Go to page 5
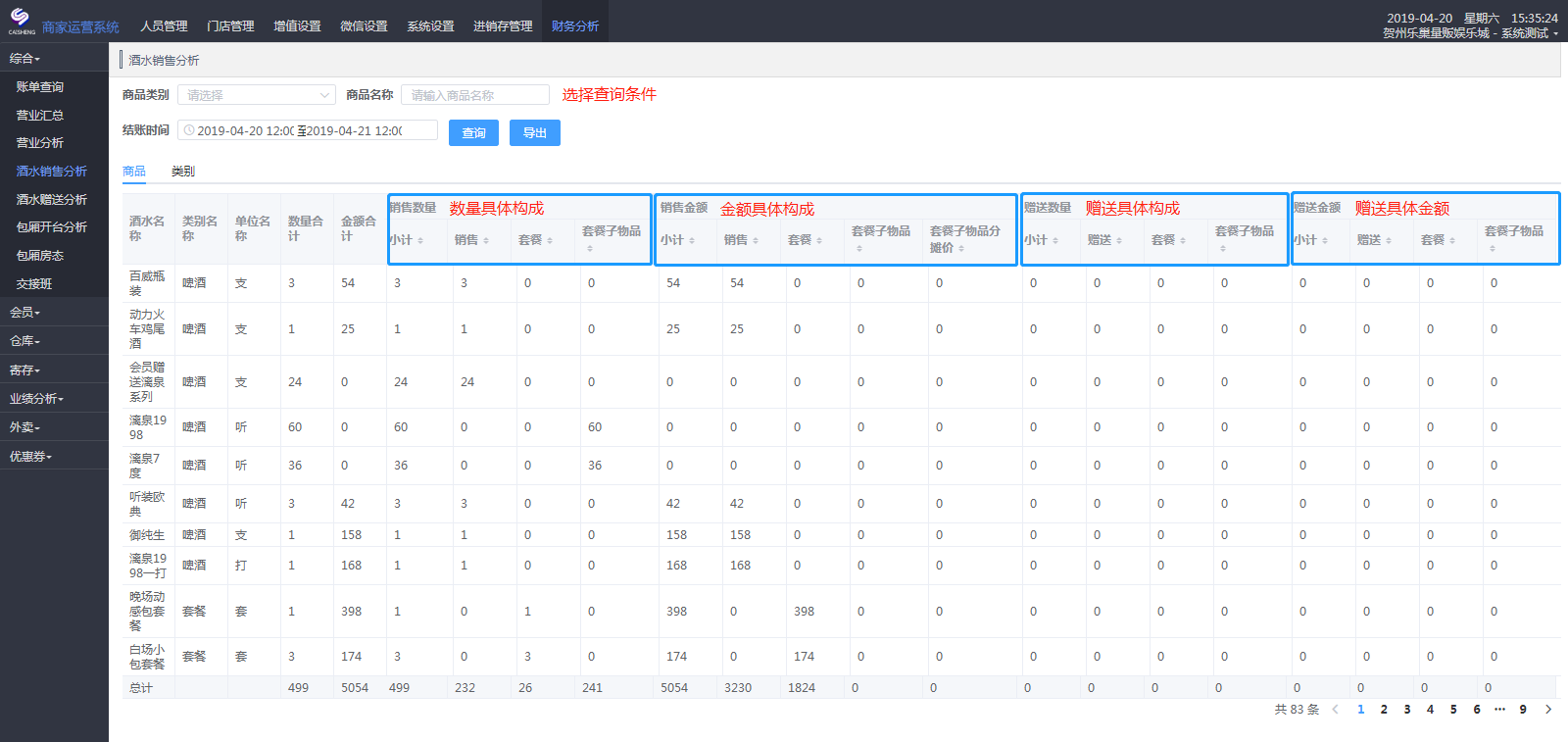Screen dimensions: 1568x742 tap(1453, 710)
